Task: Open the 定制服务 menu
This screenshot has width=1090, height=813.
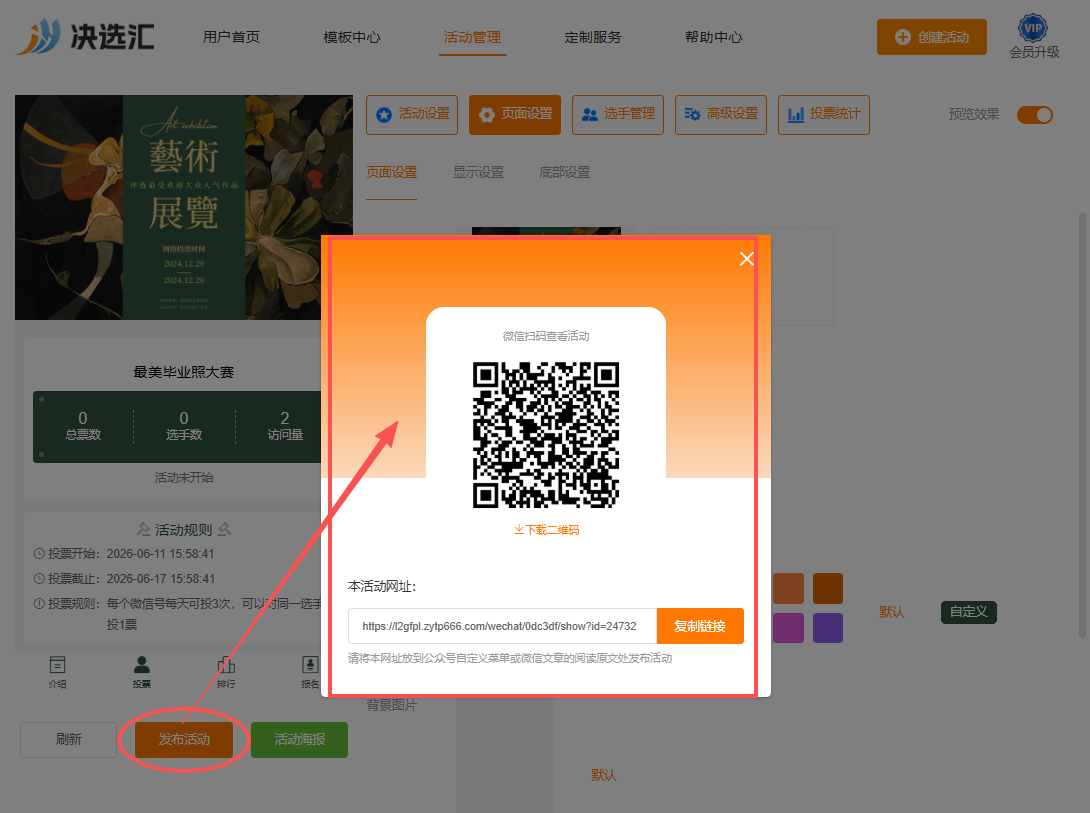Action: tap(593, 38)
